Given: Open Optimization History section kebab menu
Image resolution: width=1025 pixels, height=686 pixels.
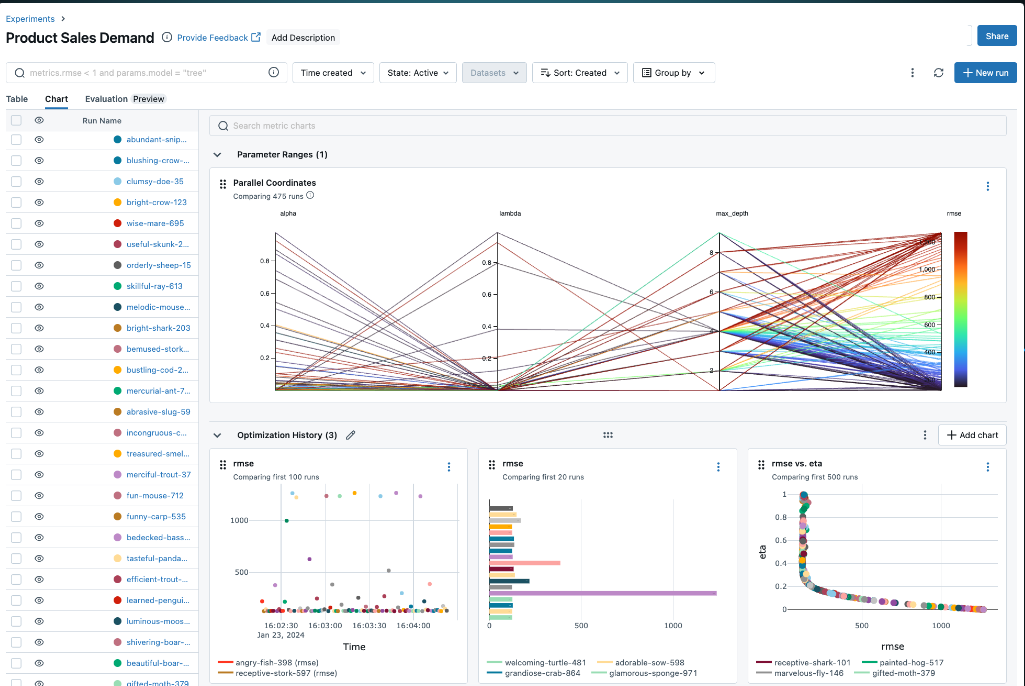Looking at the screenshot, I should click(x=925, y=435).
